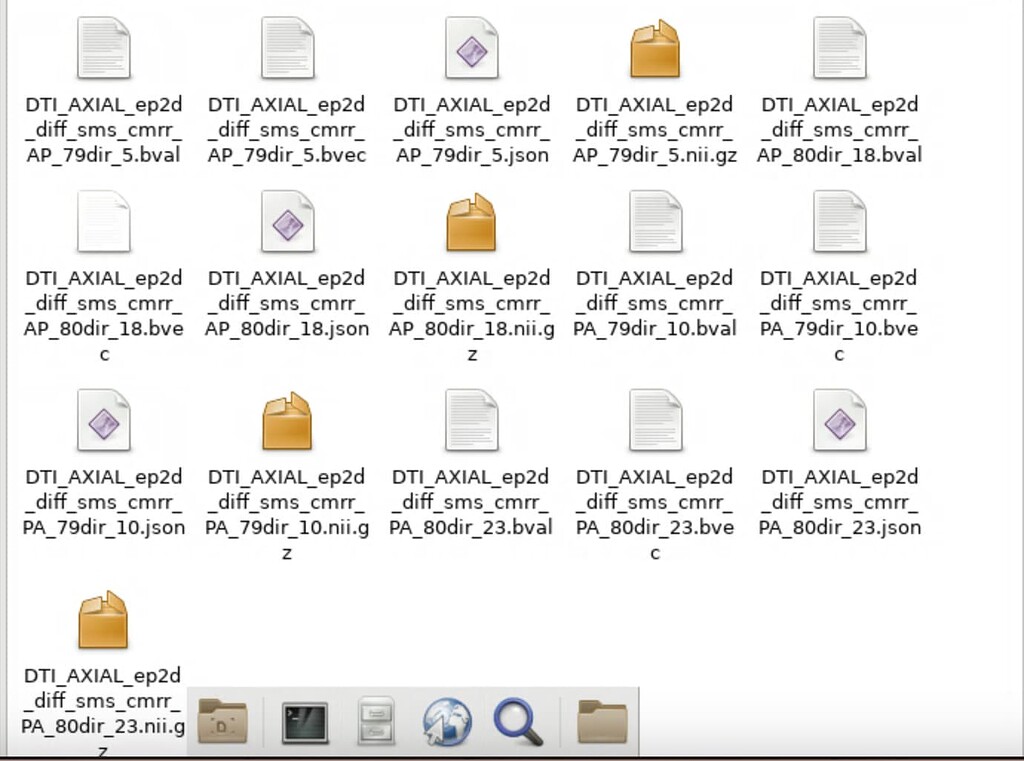The height and width of the screenshot is (761, 1024).
Task: Open the file cabinet icon in the dock
Action: [x=375, y=719]
